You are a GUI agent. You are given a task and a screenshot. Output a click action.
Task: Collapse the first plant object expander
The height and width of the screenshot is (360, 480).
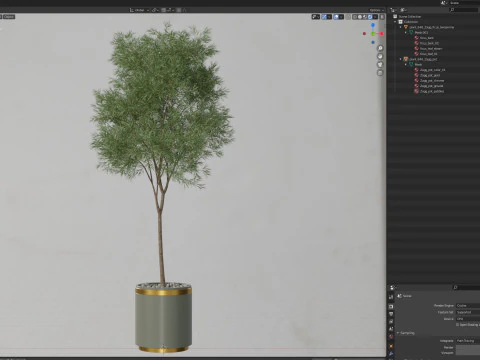[x=401, y=27]
